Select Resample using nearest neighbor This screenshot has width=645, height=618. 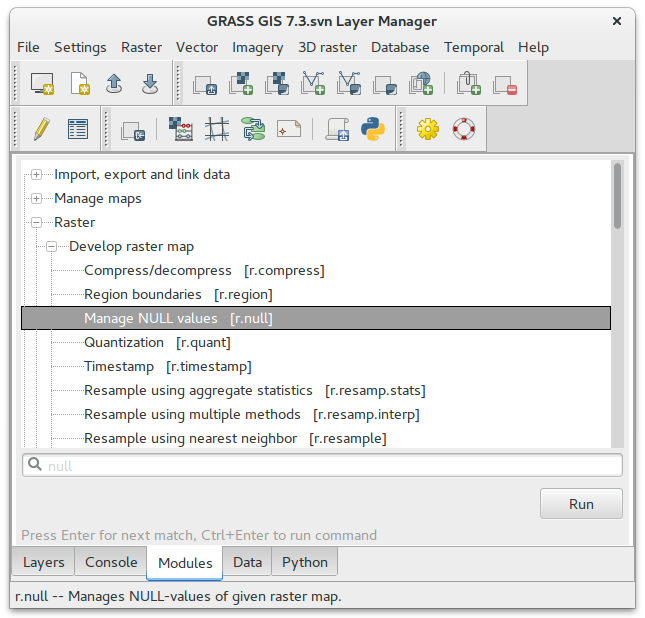click(235, 438)
